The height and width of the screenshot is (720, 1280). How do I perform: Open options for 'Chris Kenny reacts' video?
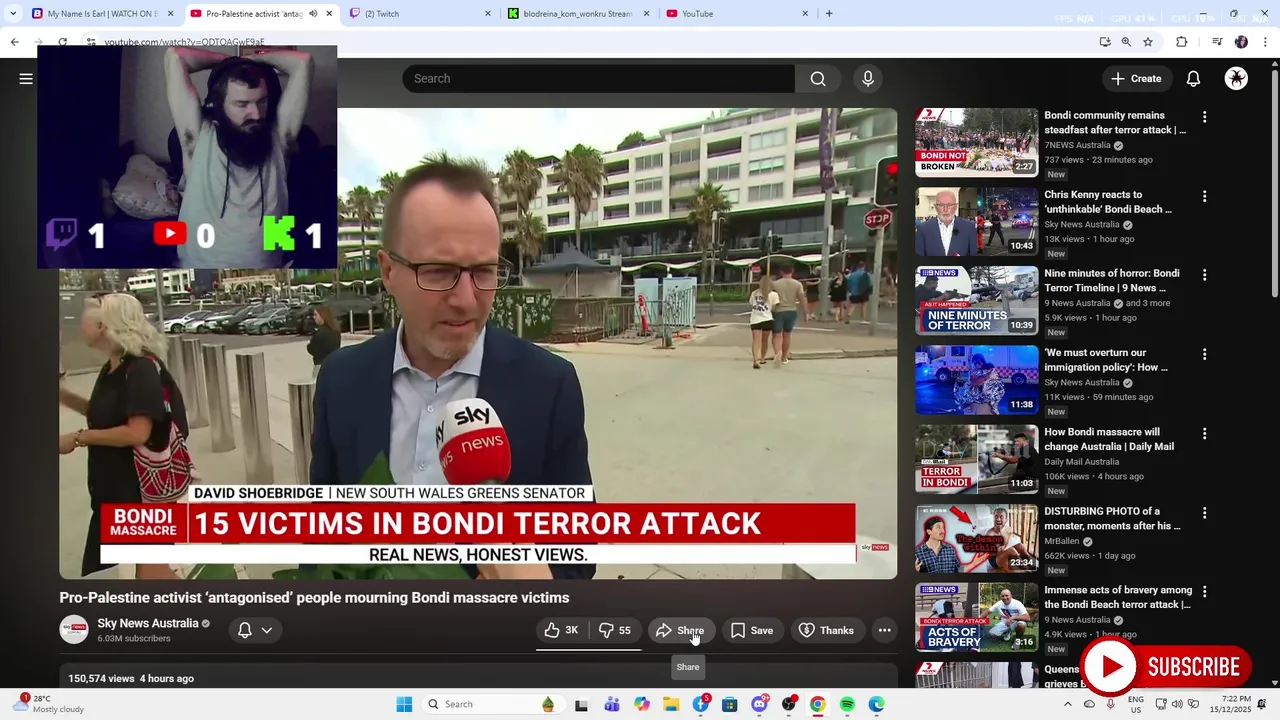pyautogui.click(x=1204, y=196)
